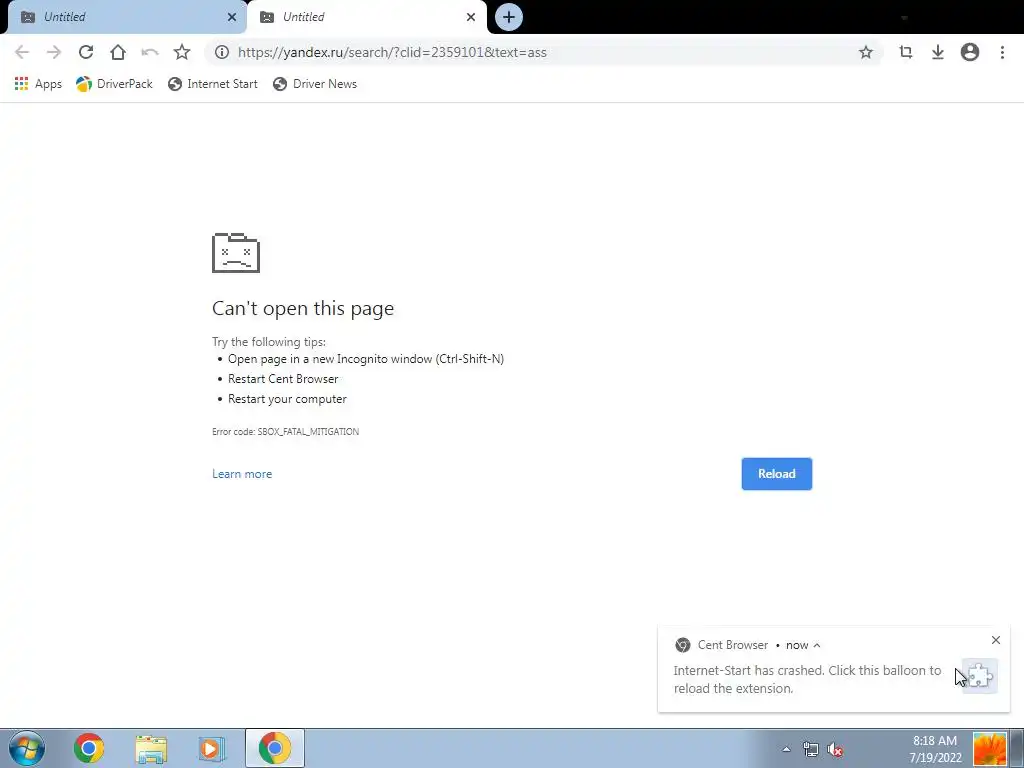Image resolution: width=1024 pixels, height=768 pixels.
Task: Click the orange flower tray thumbnail
Action: [x=990, y=749]
